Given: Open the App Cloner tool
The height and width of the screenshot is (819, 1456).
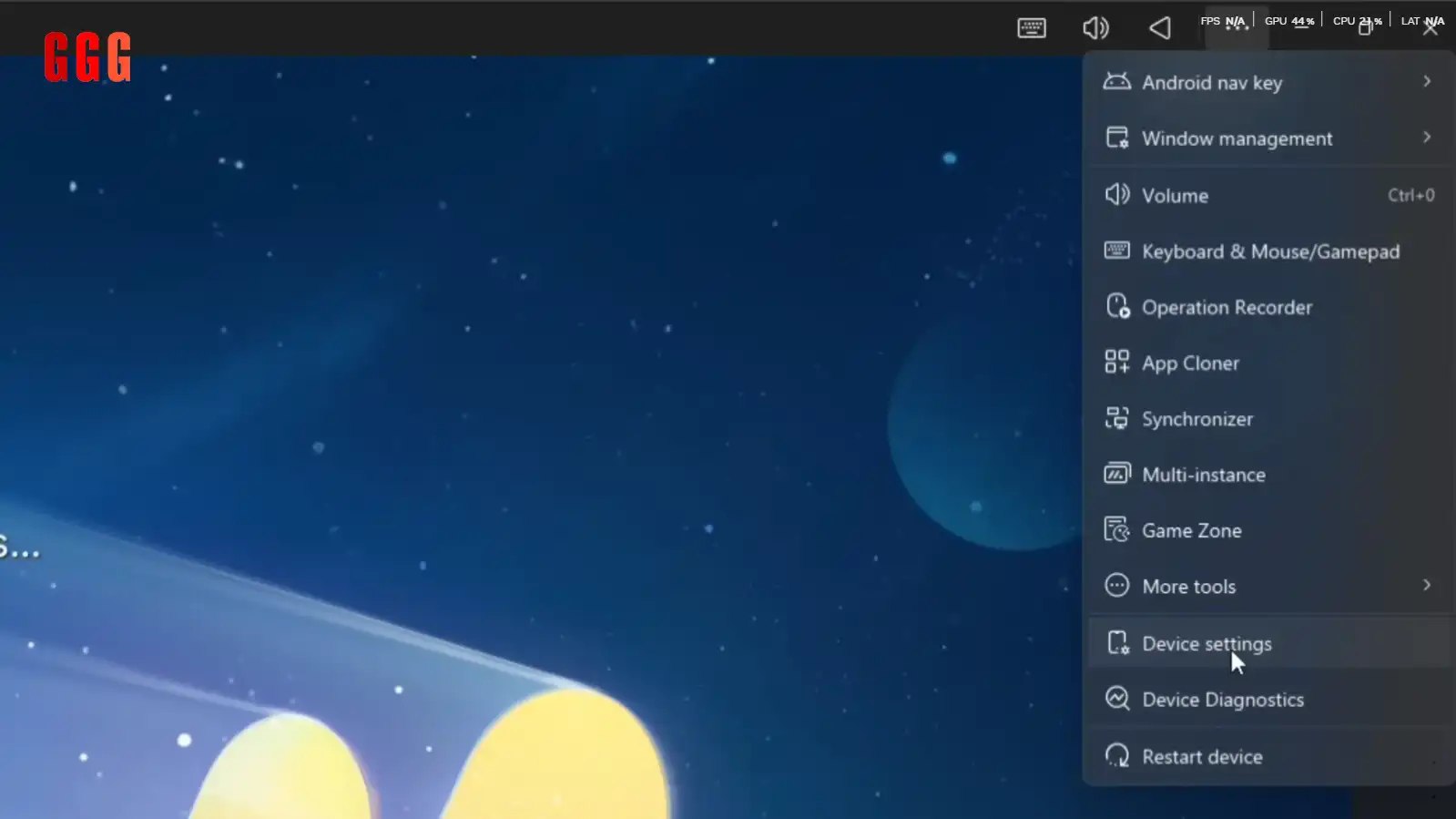Looking at the screenshot, I should click(x=1269, y=363).
